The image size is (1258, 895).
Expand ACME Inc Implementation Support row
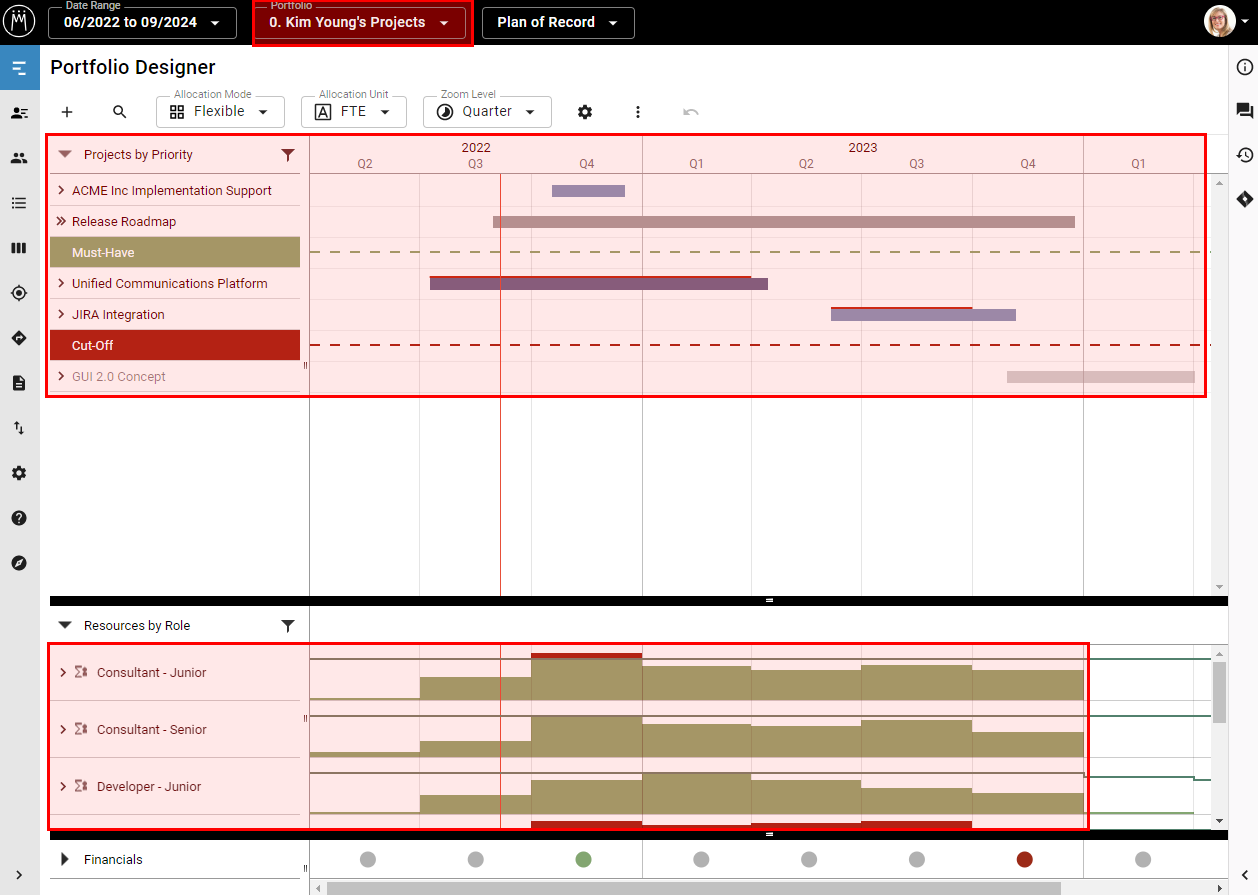(61, 191)
